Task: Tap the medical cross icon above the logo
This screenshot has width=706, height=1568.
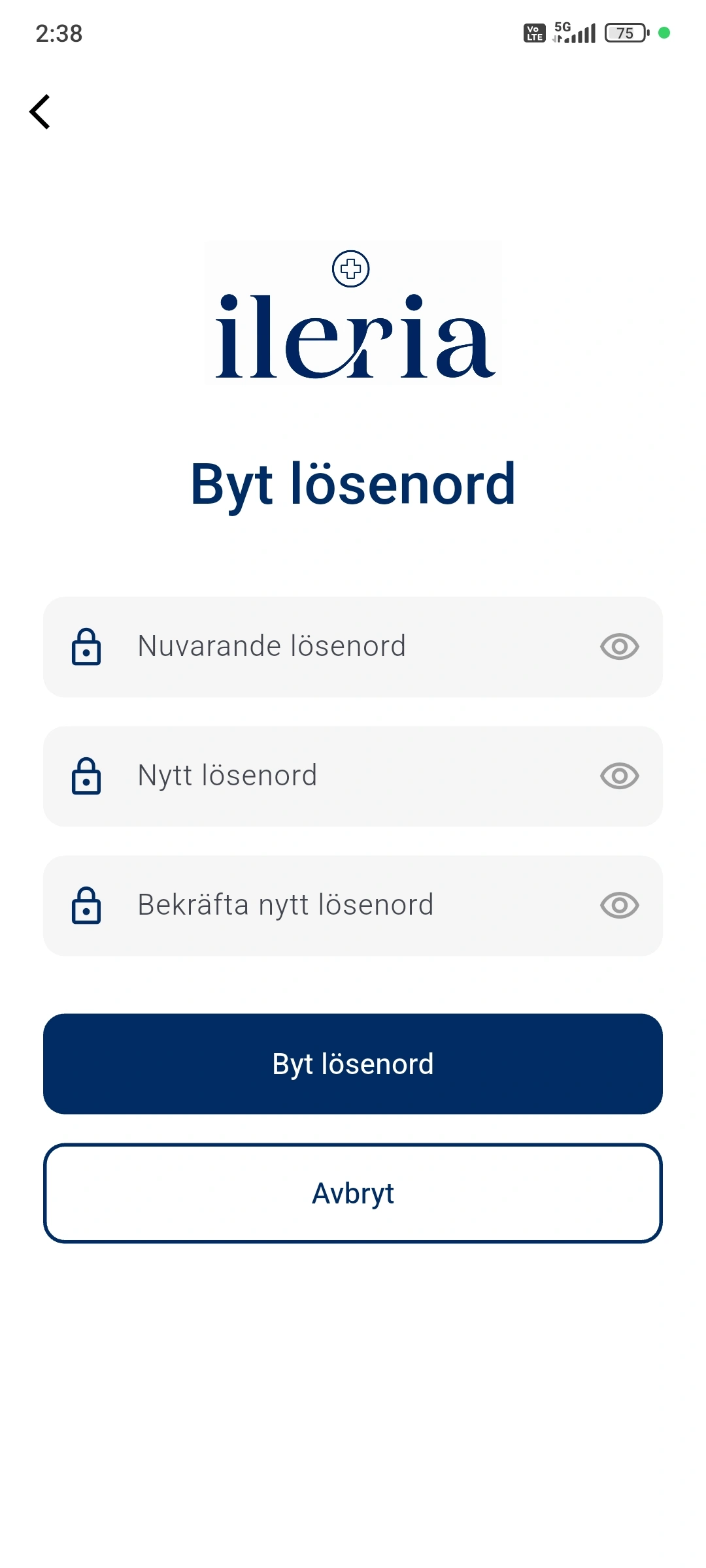Action: (x=351, y=268)
